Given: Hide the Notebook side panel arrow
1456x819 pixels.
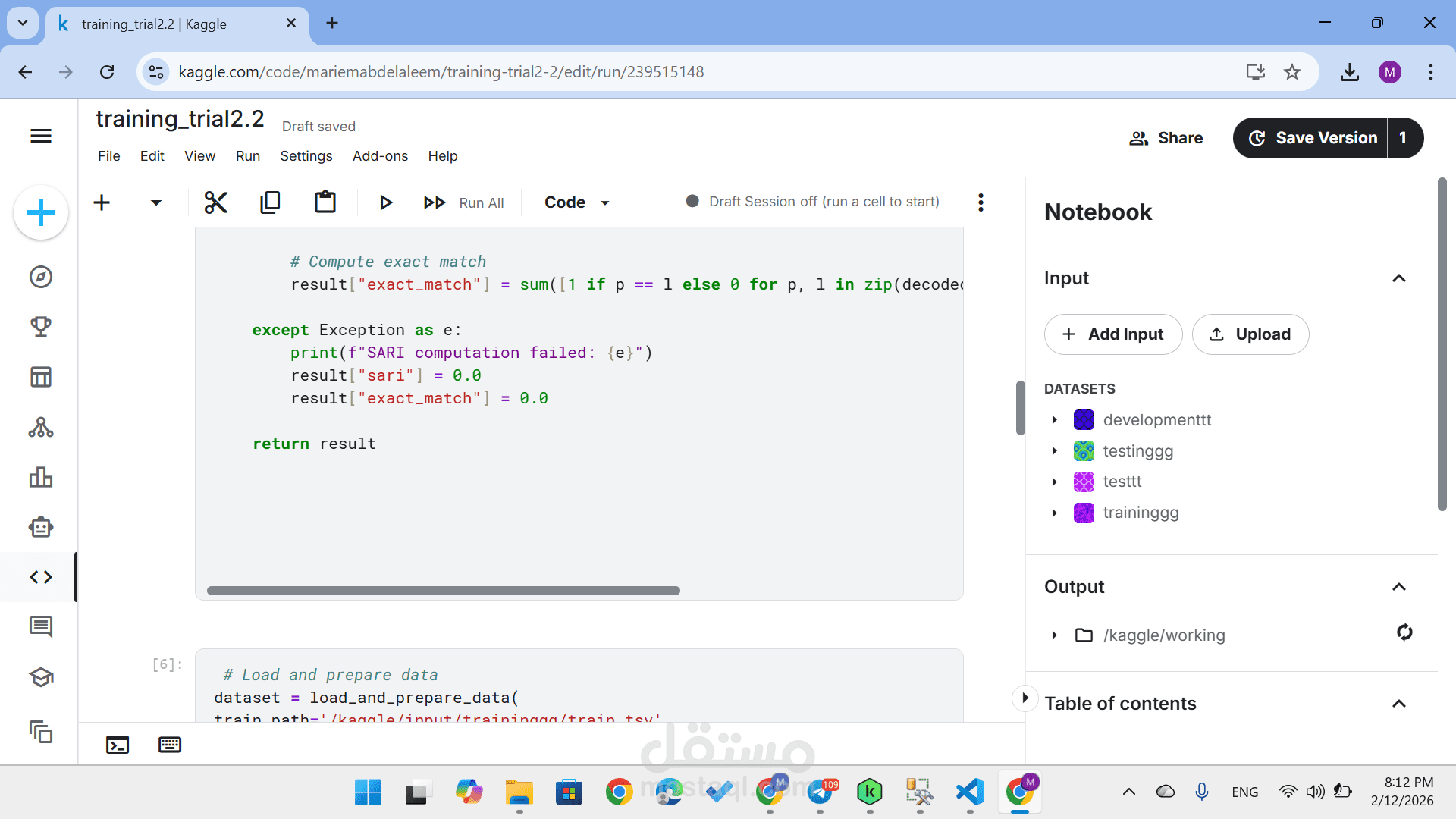Looking at the screenshot, I should point(1025,698).
